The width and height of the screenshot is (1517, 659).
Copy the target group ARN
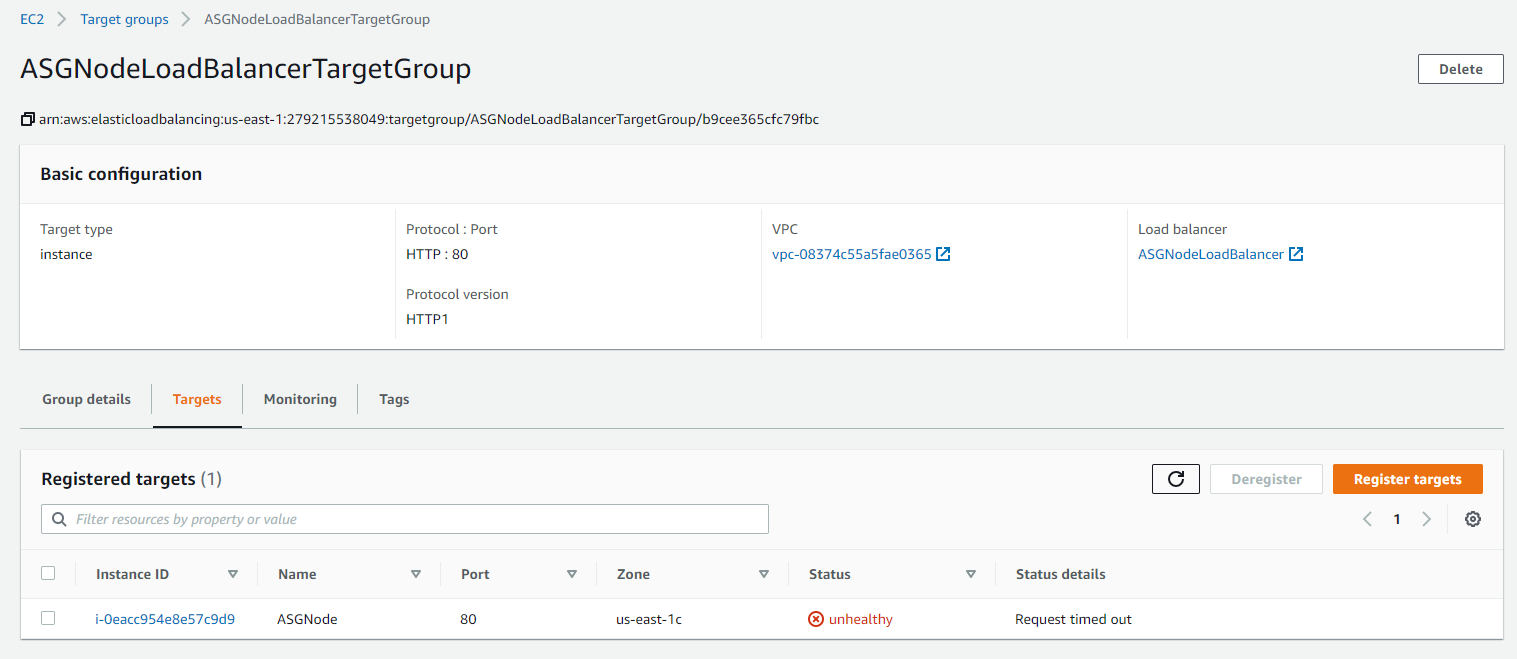(x=27, y=119)
